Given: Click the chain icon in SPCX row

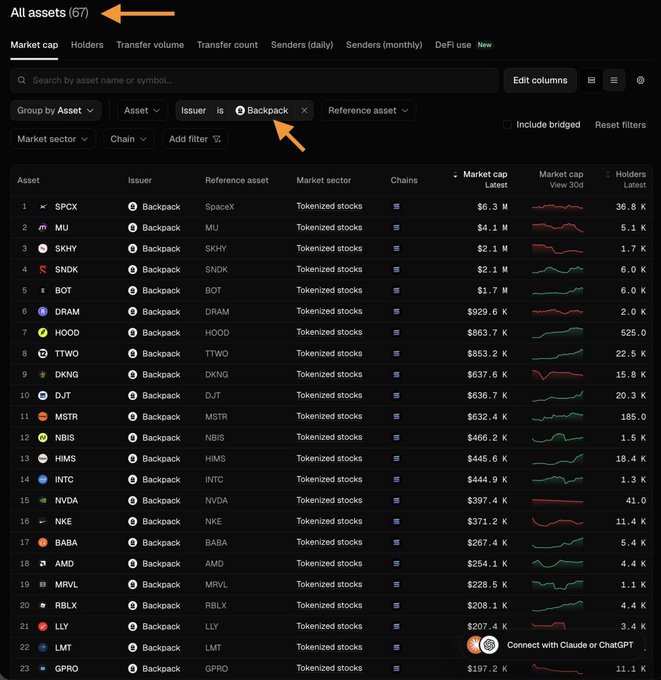Looking at the screenshot, I should 396,206.
